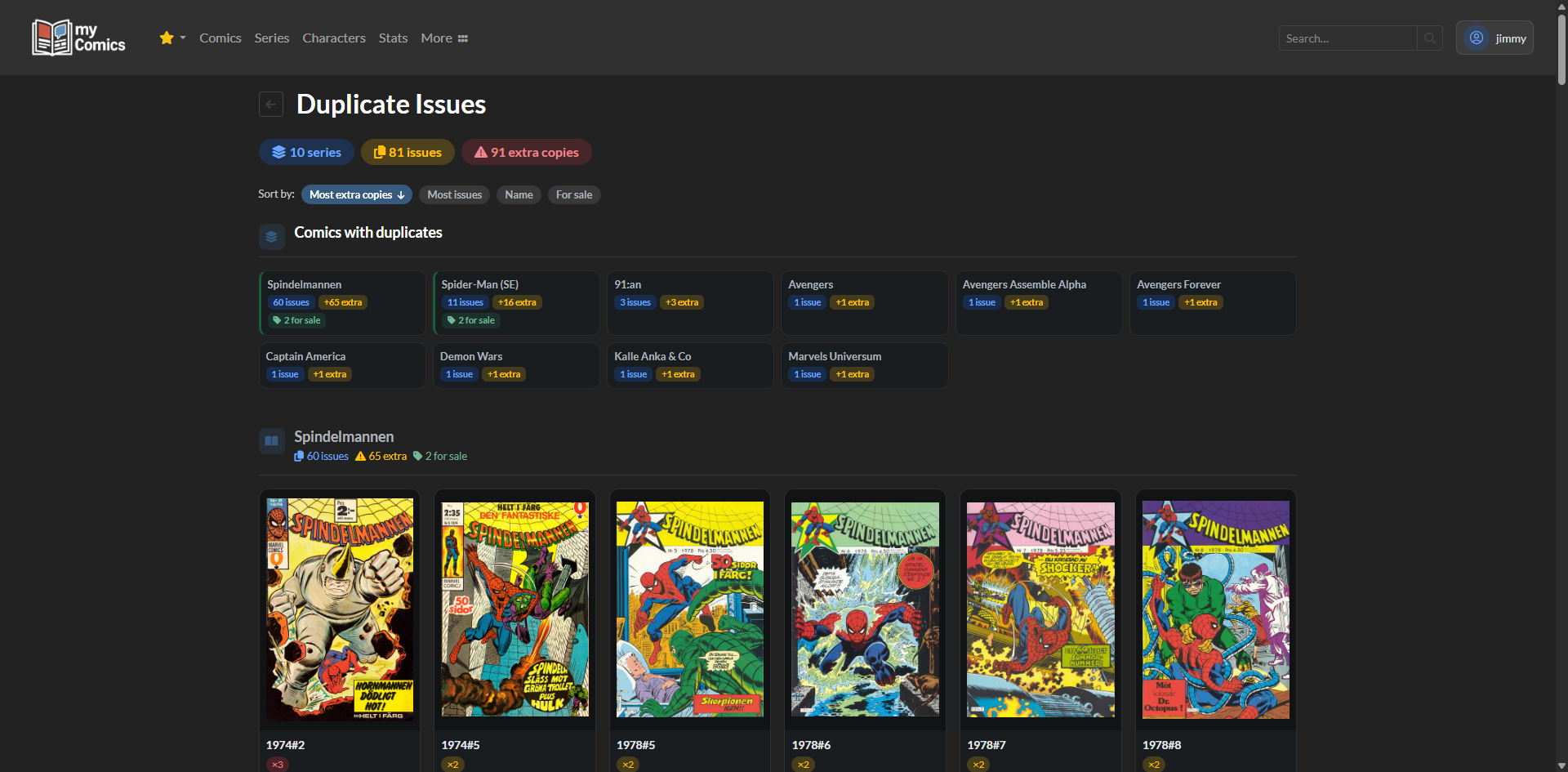Open the Comics menu
Image resolution: width=1568 pixels, height=772 pixels.
pos(220,38)
